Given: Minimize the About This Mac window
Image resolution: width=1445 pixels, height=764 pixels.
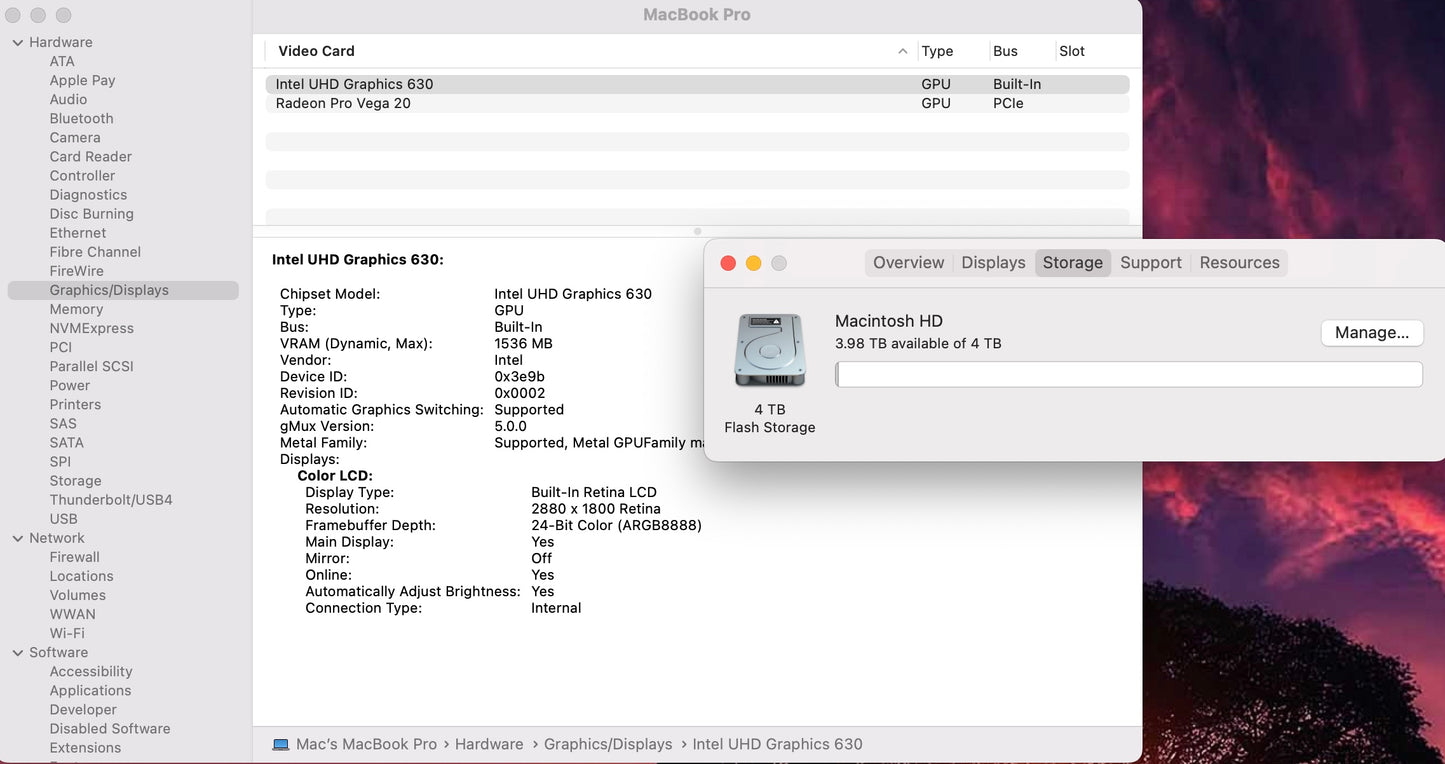Looking at the screenshot, I should [x=753, y=263].
